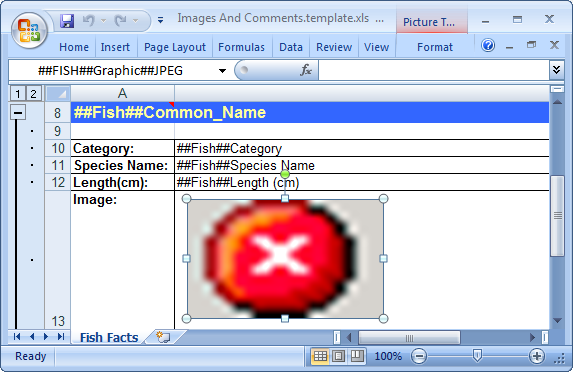Click the insert function fx icon
The image size is (573, 372).
click(x=306, y=70)
